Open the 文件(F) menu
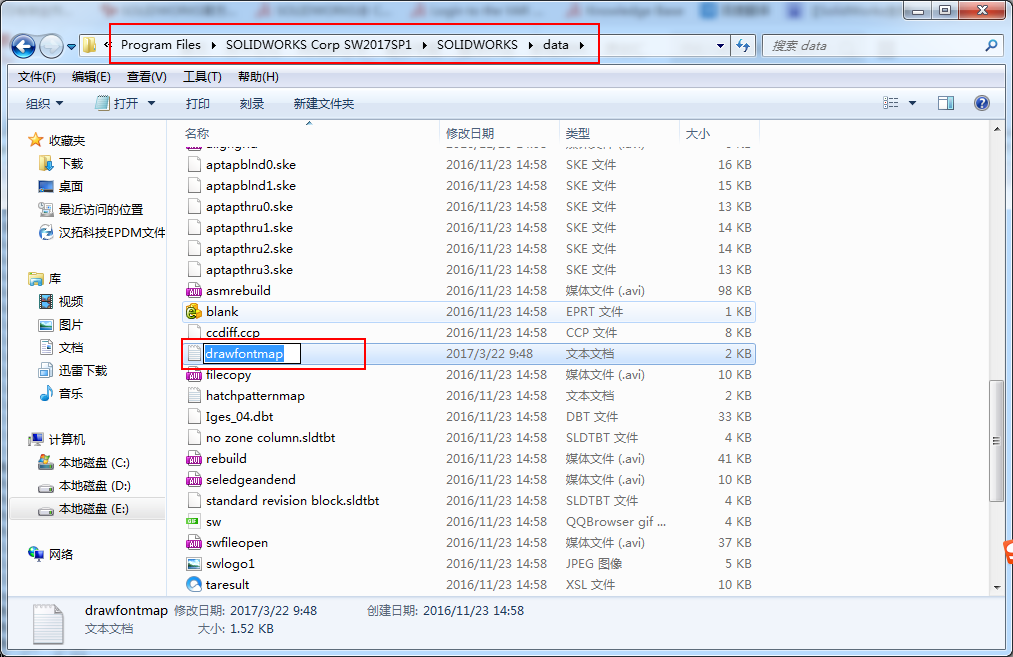The height and width of the screenshot is (657, 1013). (x=37, y=77)
